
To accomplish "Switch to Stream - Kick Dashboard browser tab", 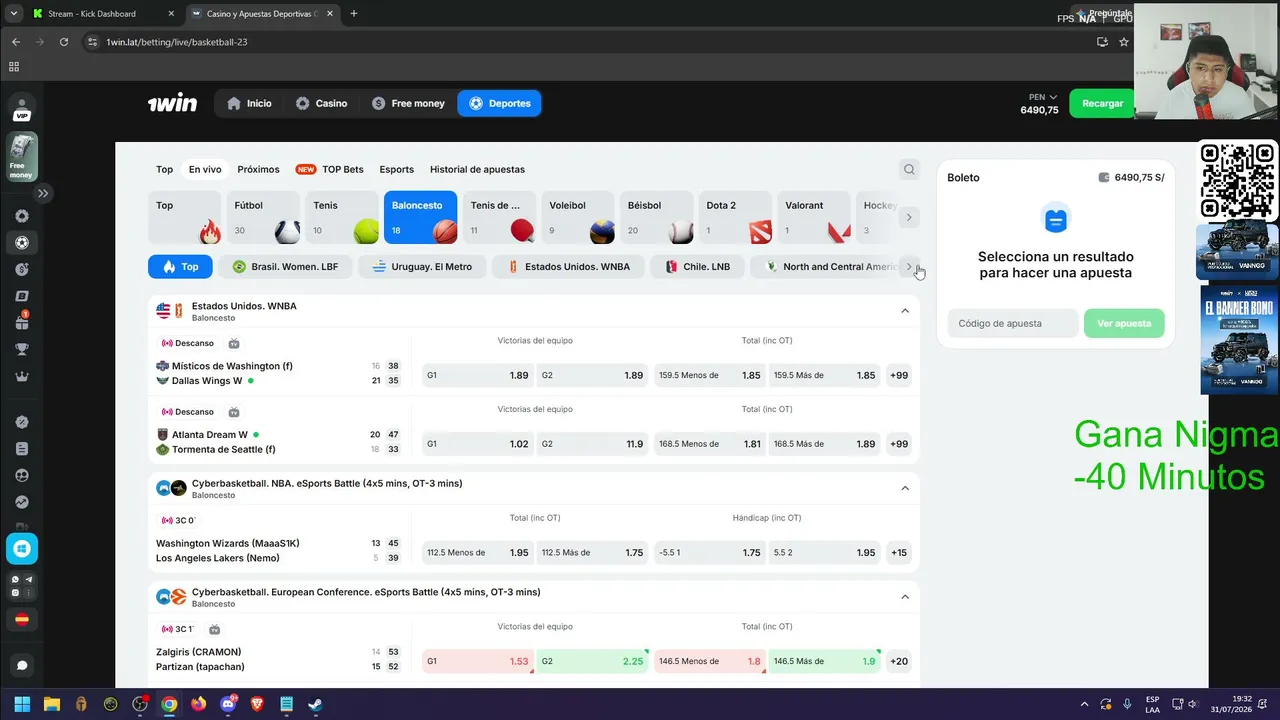I will (103, 14).
